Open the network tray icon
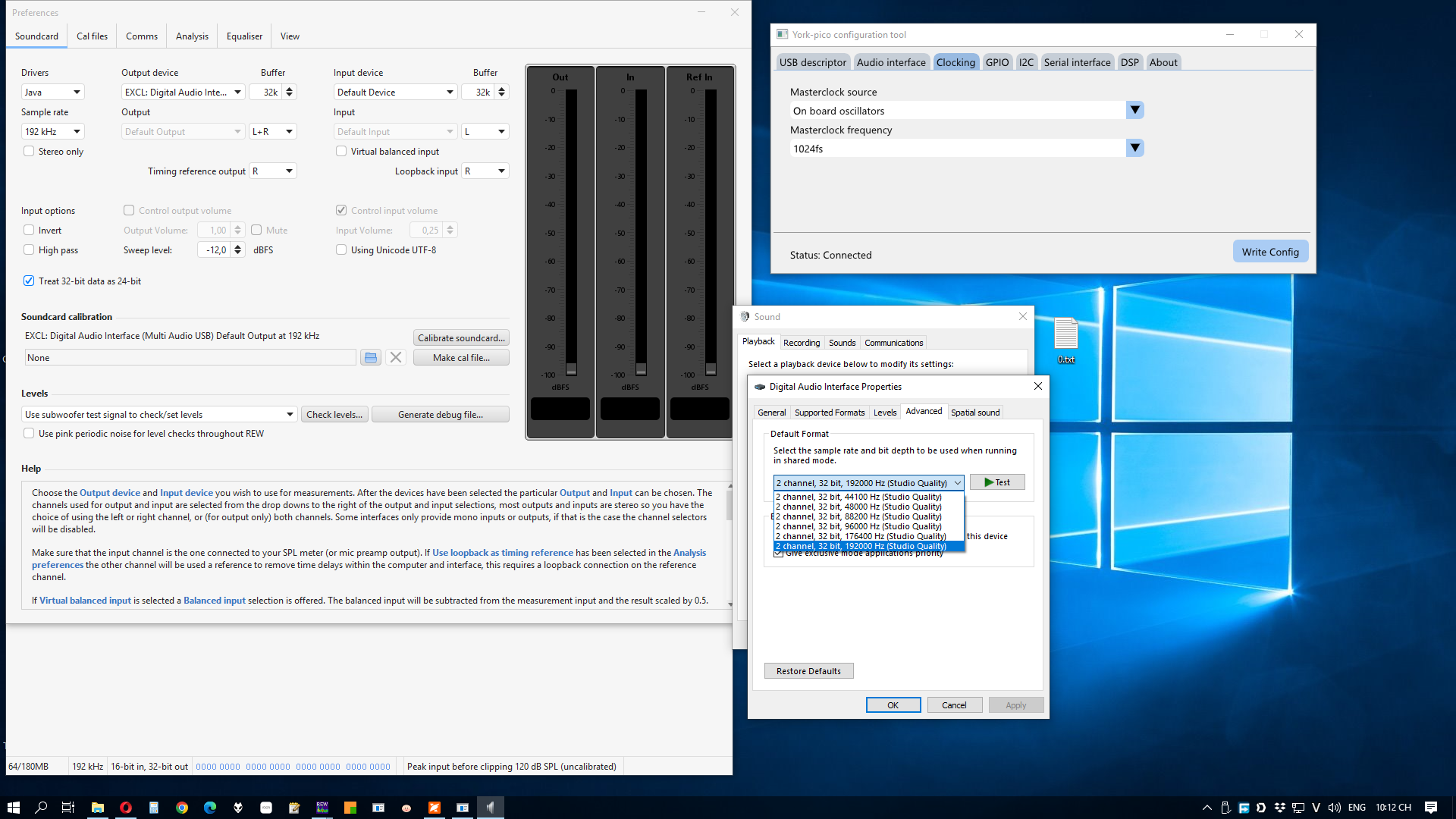This screenshot has height=819, width=1456. click(x=1298, y=808)
